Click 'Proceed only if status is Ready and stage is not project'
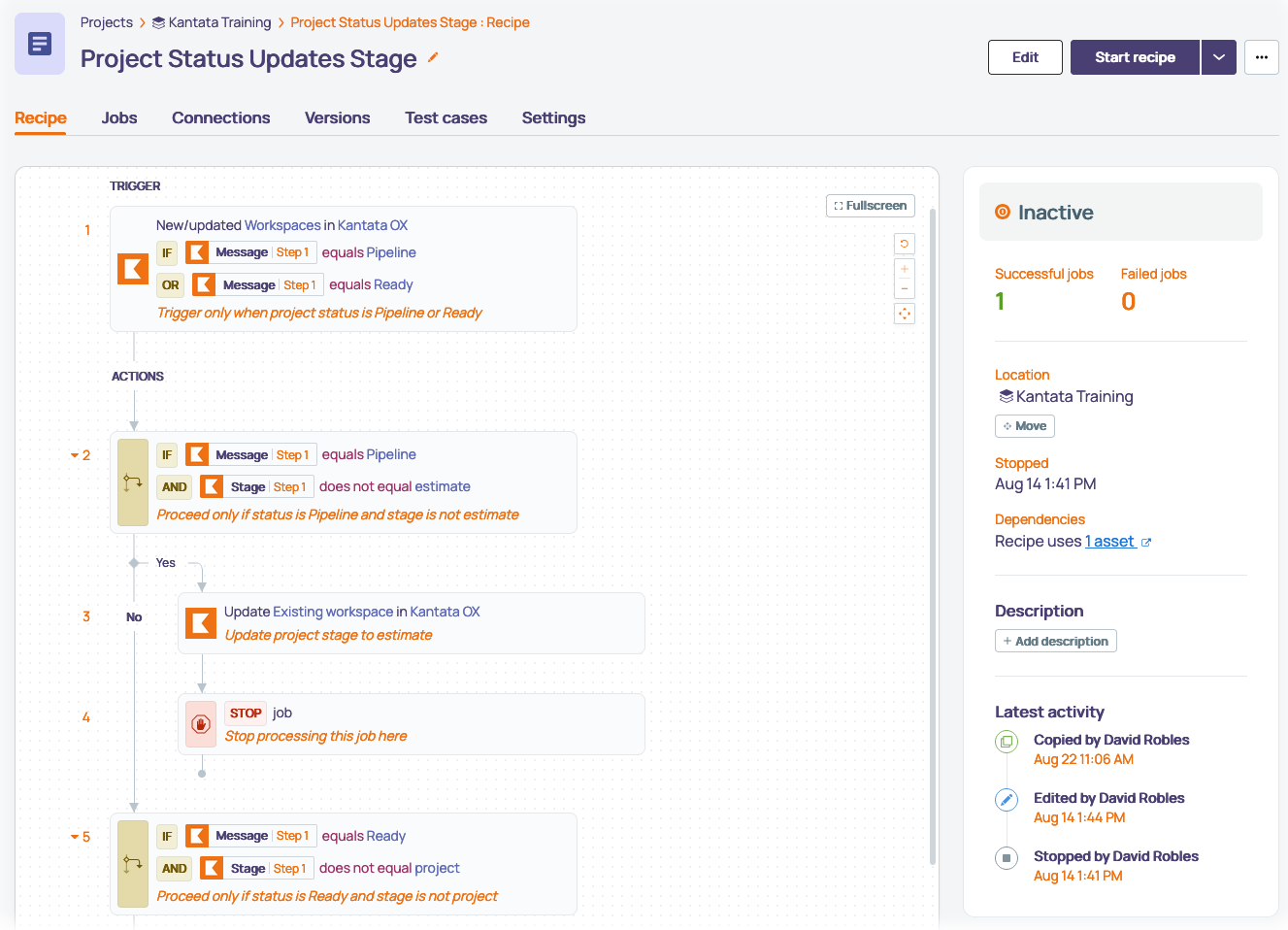The image size is (1288, 930). pos(327,896)
